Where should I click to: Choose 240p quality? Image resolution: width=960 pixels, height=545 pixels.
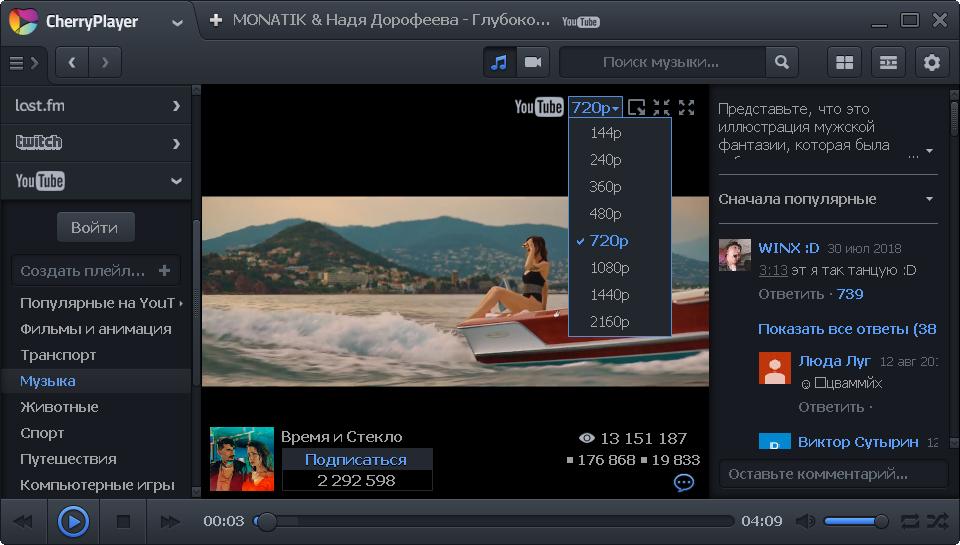(620, 160)
